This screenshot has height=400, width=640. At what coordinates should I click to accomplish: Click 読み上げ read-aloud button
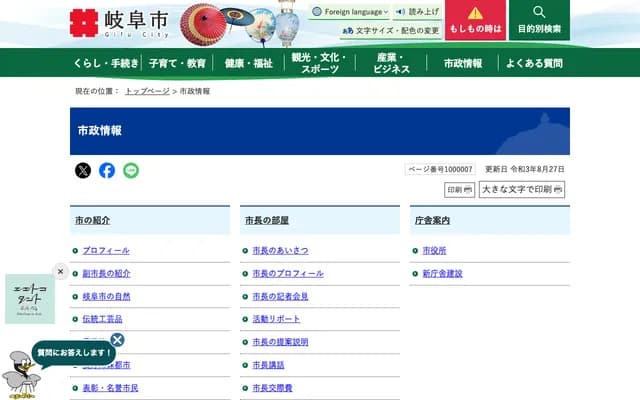tap(418, 12)
